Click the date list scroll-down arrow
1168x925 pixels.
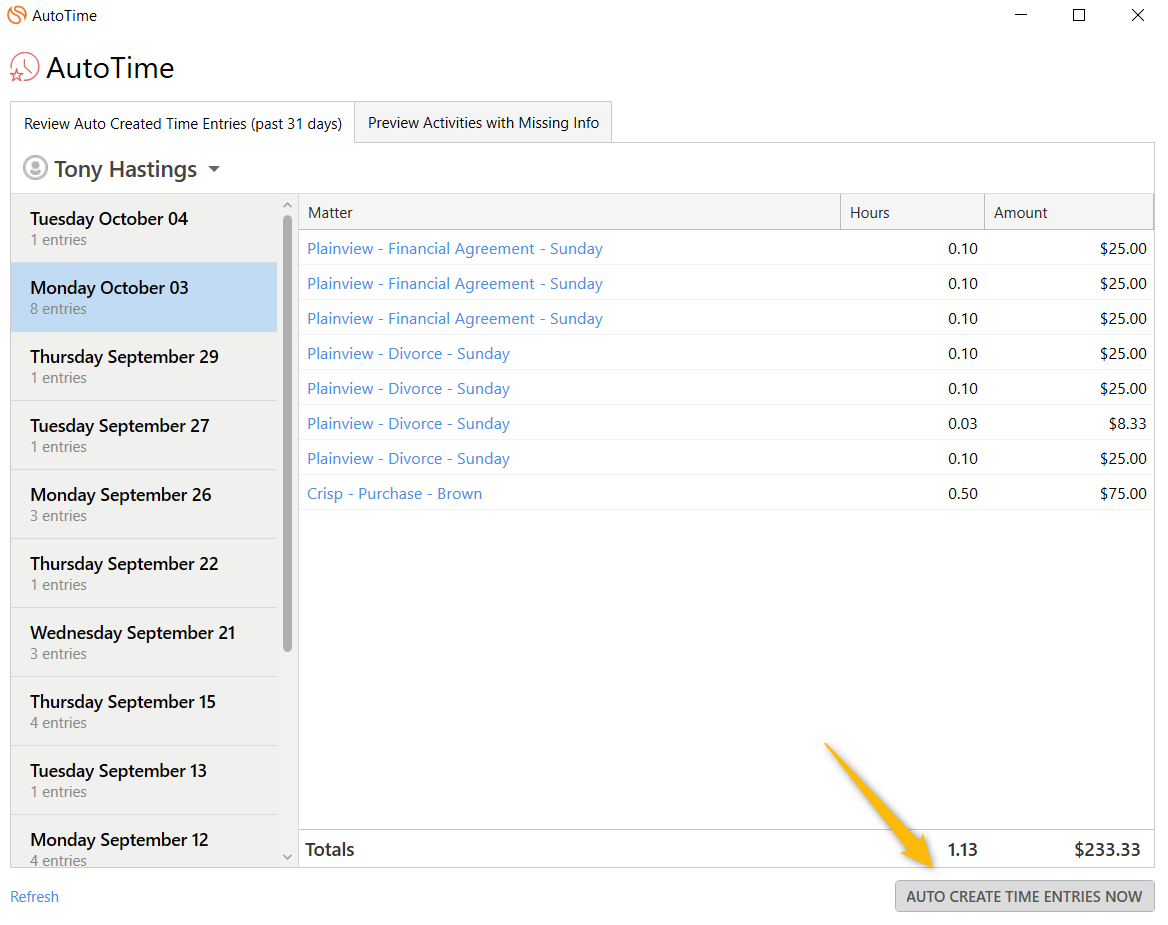(288, 857)
